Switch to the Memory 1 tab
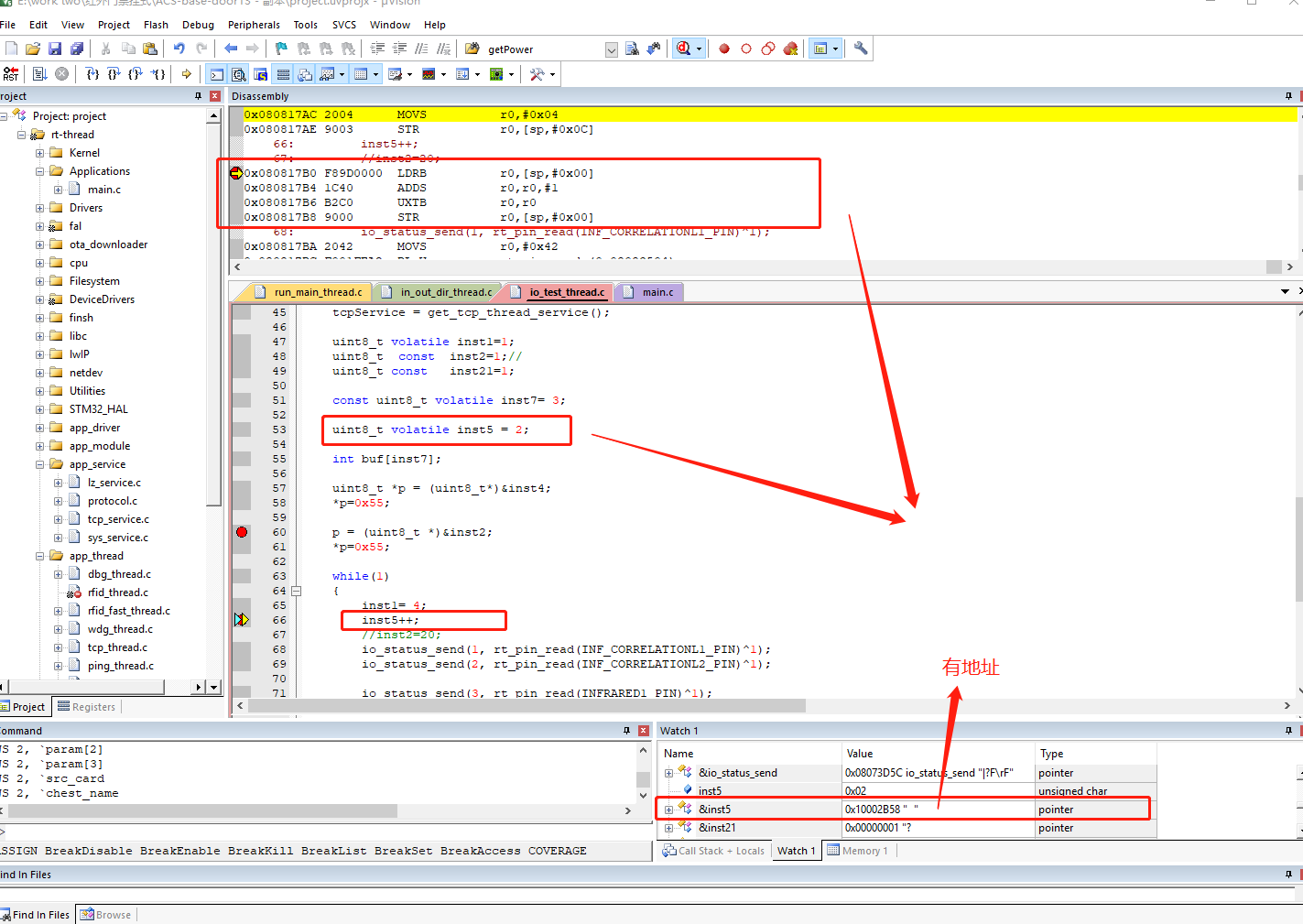 pos(858,851)
